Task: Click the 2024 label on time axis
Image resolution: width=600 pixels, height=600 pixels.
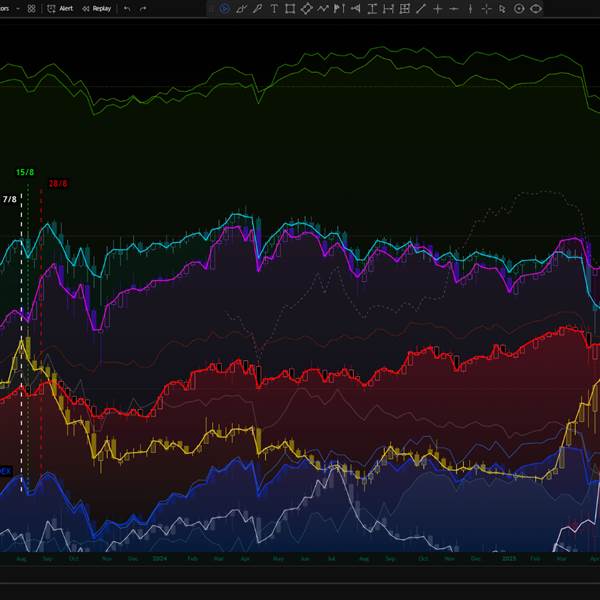Action: [159, 558]
